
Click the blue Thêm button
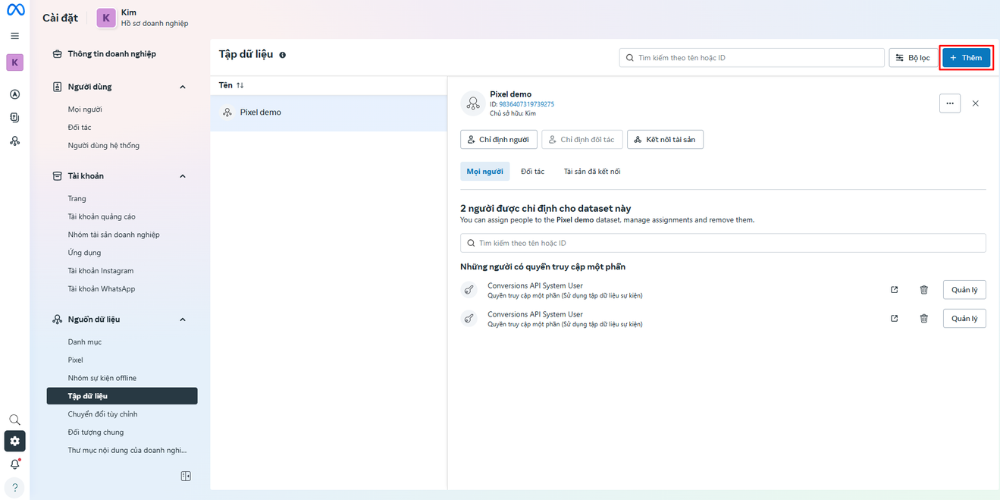pos(966,58)
